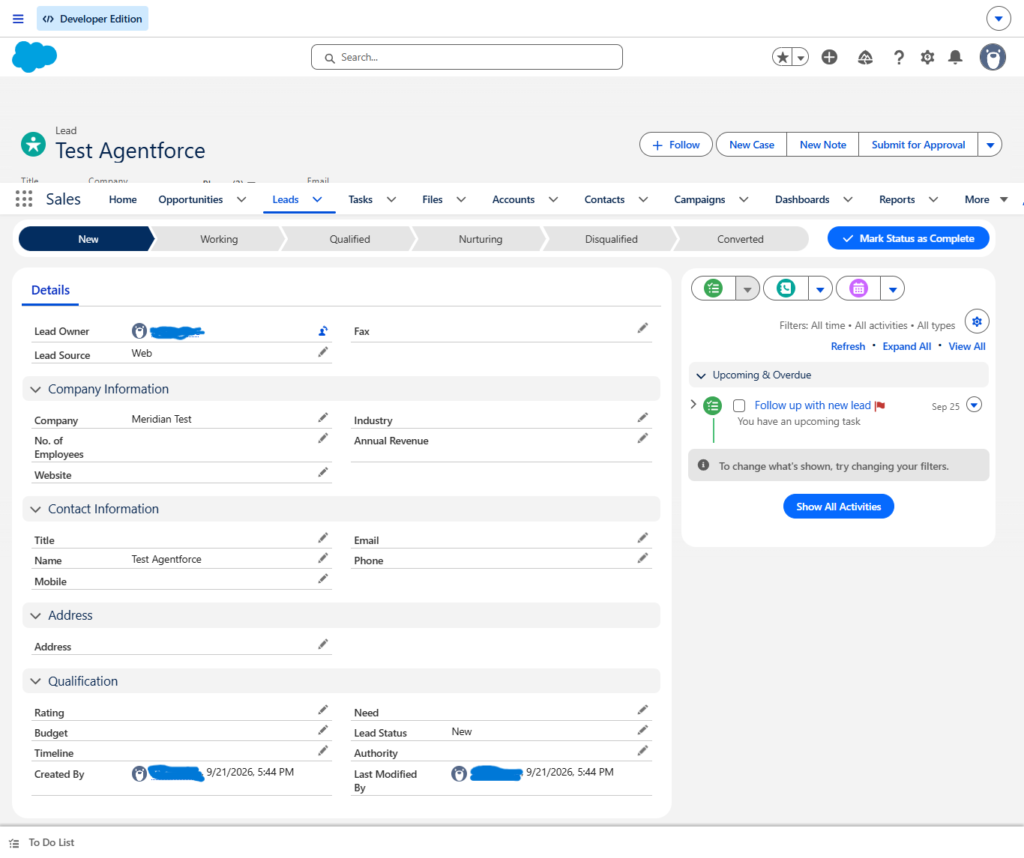This screenshot has height=858, width=1024.
Task: Click the Favorites star icon
Action: pyautogui.click(x=782, y=57)
